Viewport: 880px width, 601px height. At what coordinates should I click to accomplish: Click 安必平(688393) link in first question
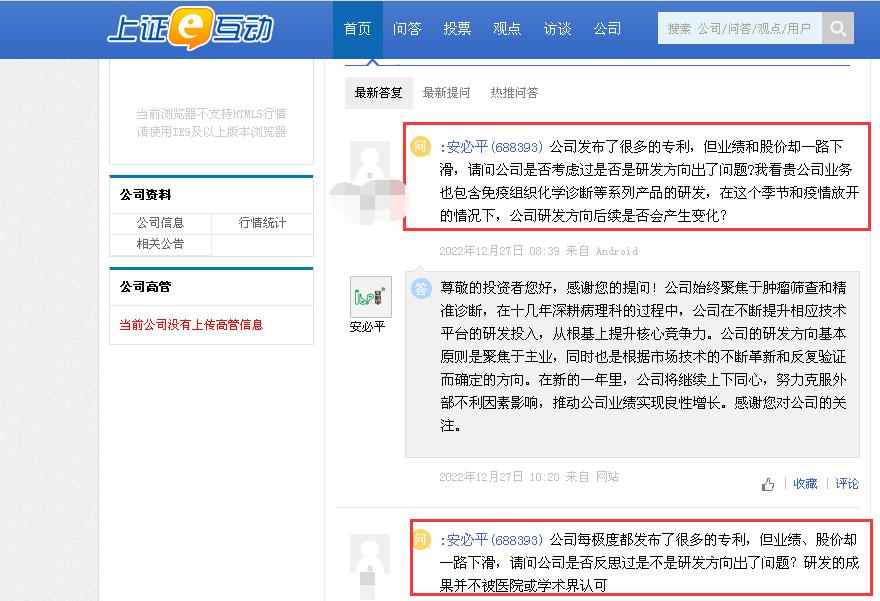[494, 147]
